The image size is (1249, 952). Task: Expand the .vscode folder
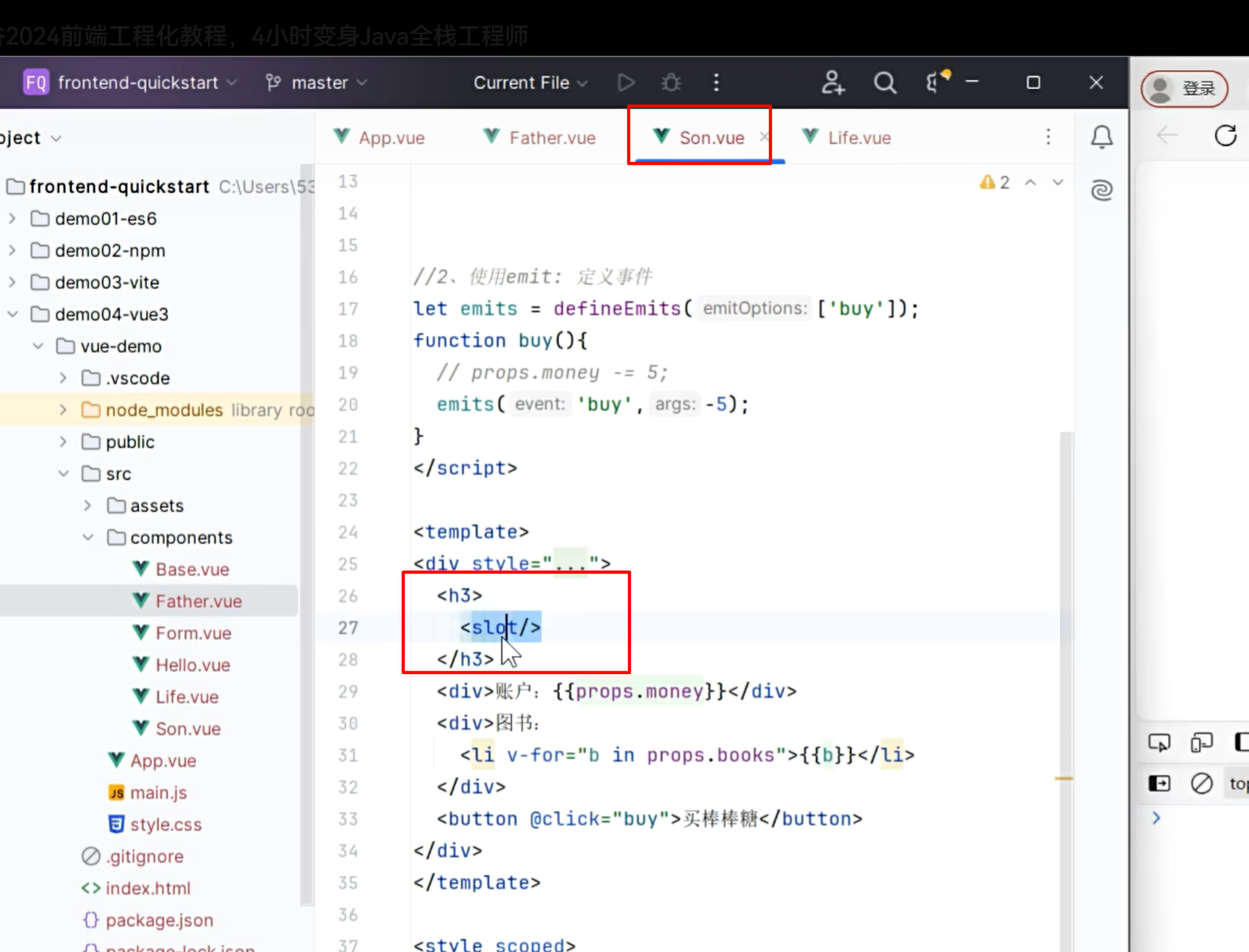coord(63,378)
